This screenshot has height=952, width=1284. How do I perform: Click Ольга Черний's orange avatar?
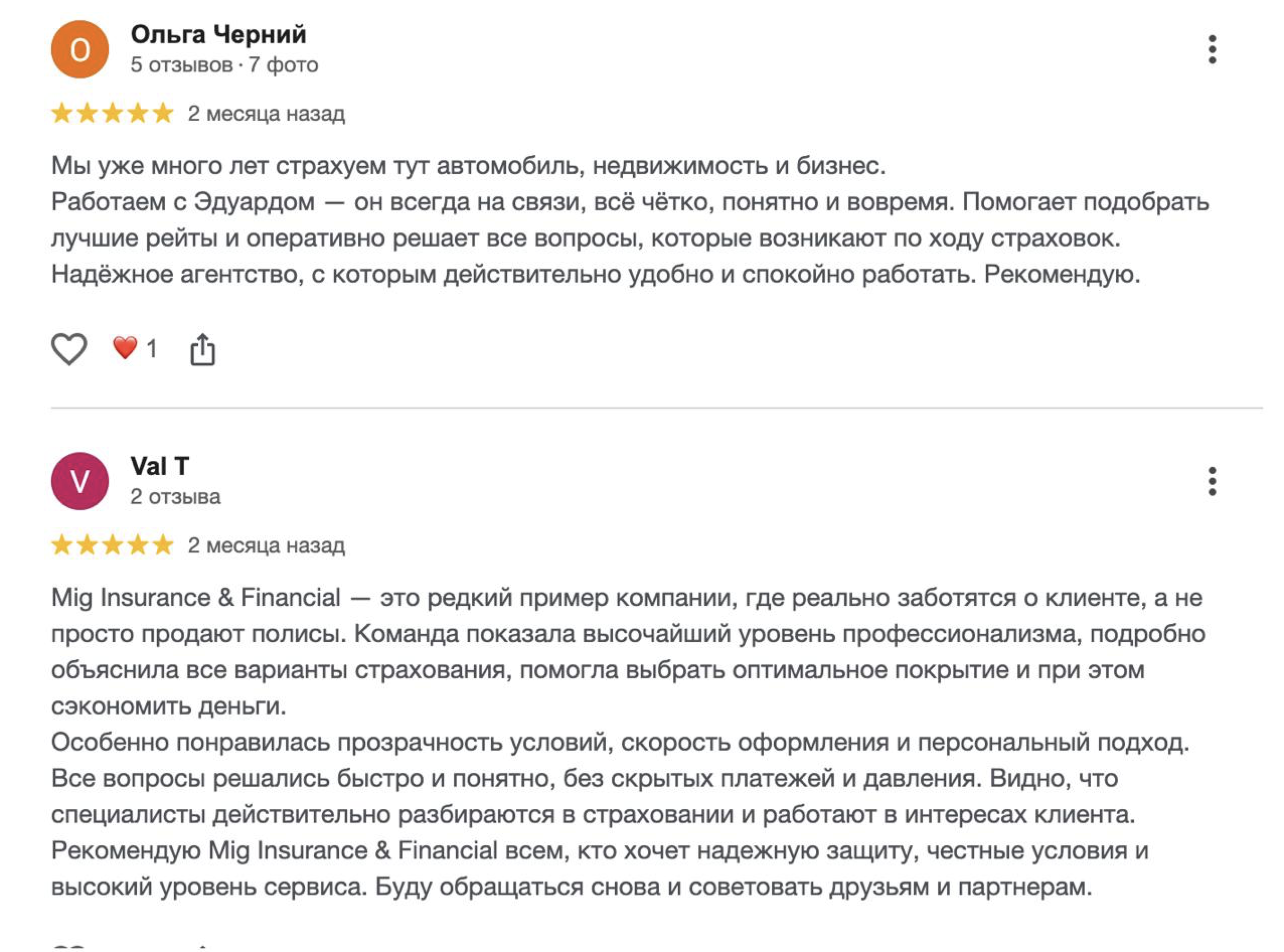pos(80,49)
